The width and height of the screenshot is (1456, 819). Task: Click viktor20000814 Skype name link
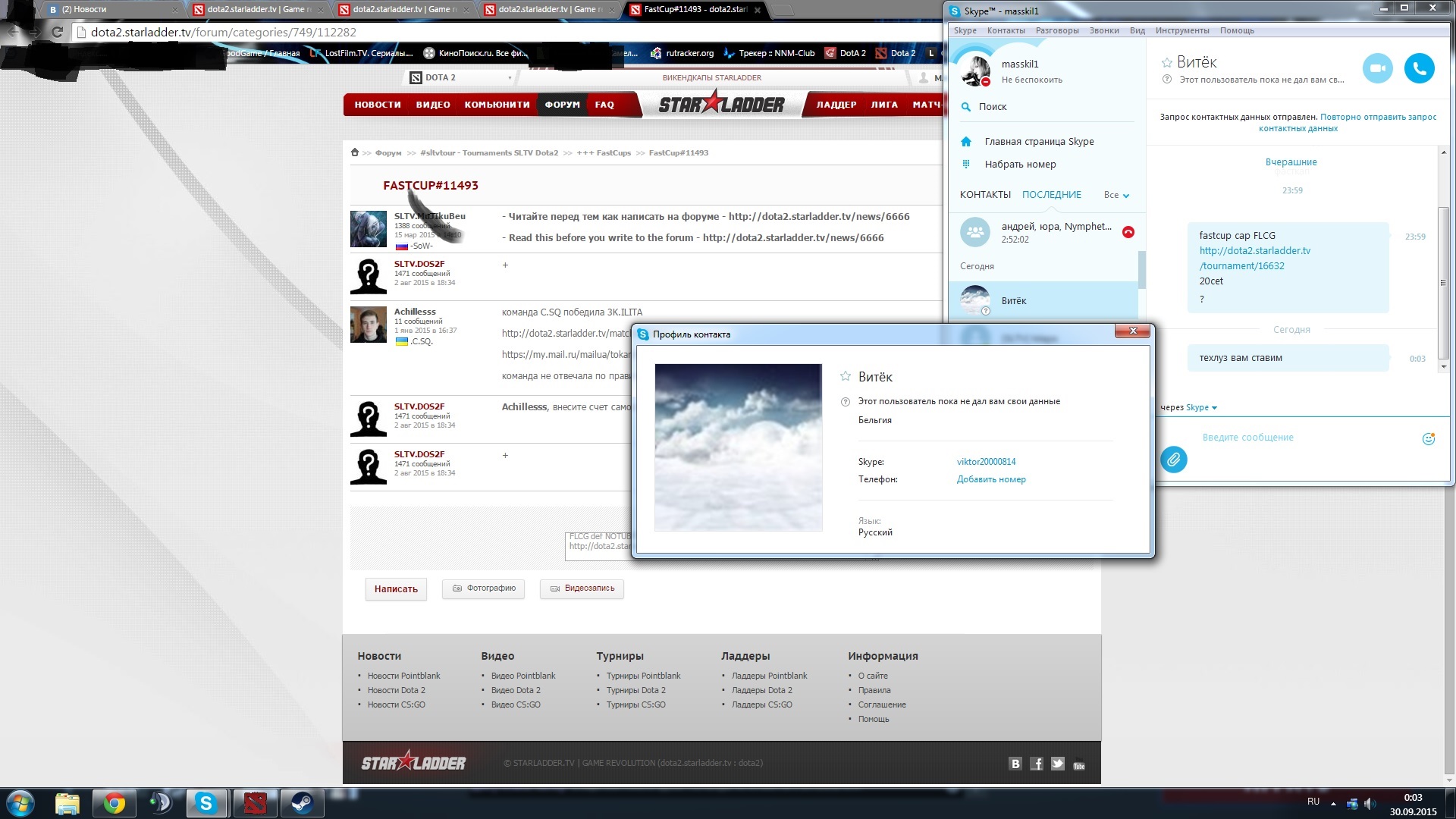(x=986, y=462)
